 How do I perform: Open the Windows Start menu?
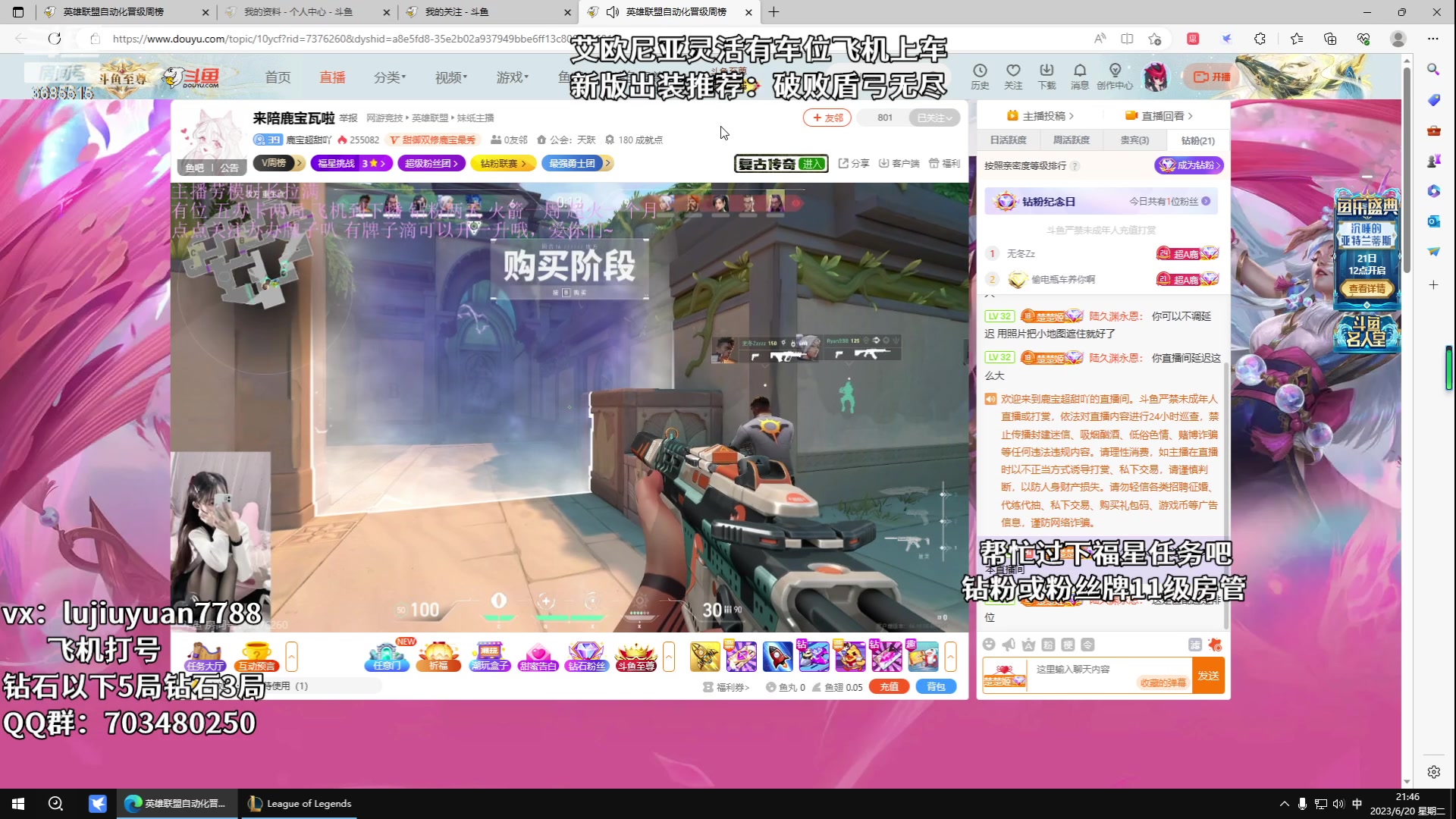18,803
